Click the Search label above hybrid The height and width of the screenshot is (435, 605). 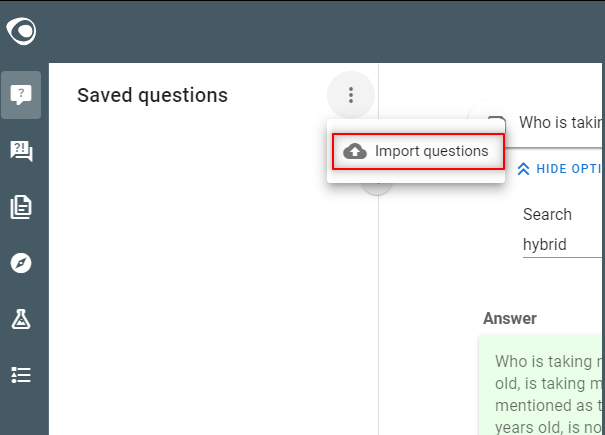pyautogui.click(x=547, y=215)
